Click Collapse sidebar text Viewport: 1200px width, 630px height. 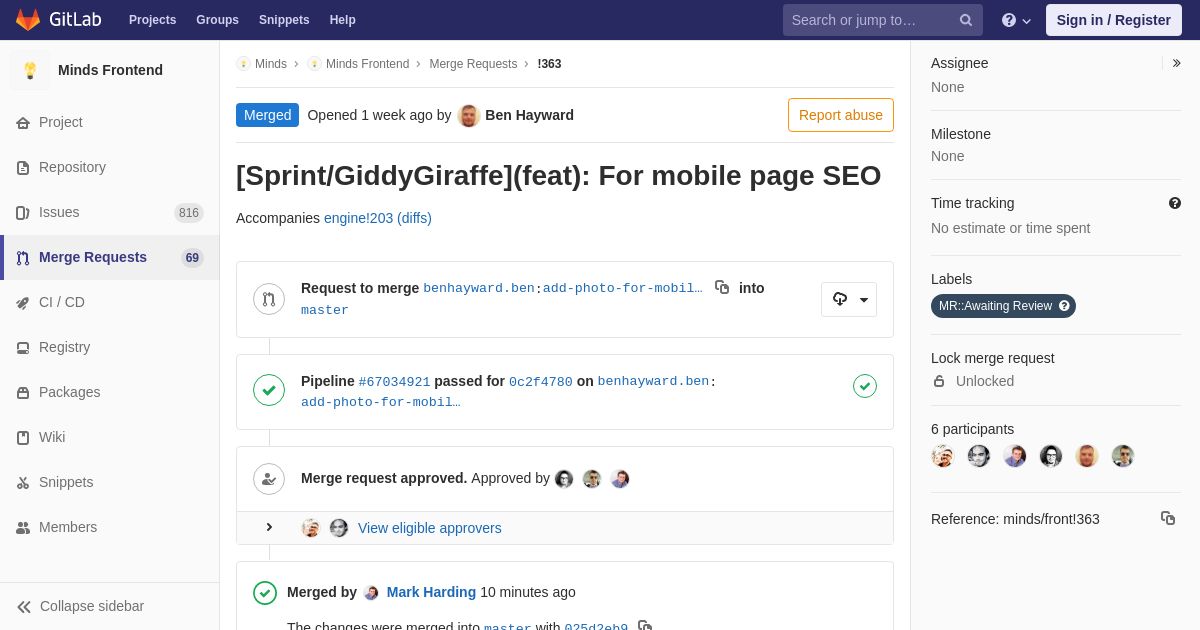(x=92, y=606)
